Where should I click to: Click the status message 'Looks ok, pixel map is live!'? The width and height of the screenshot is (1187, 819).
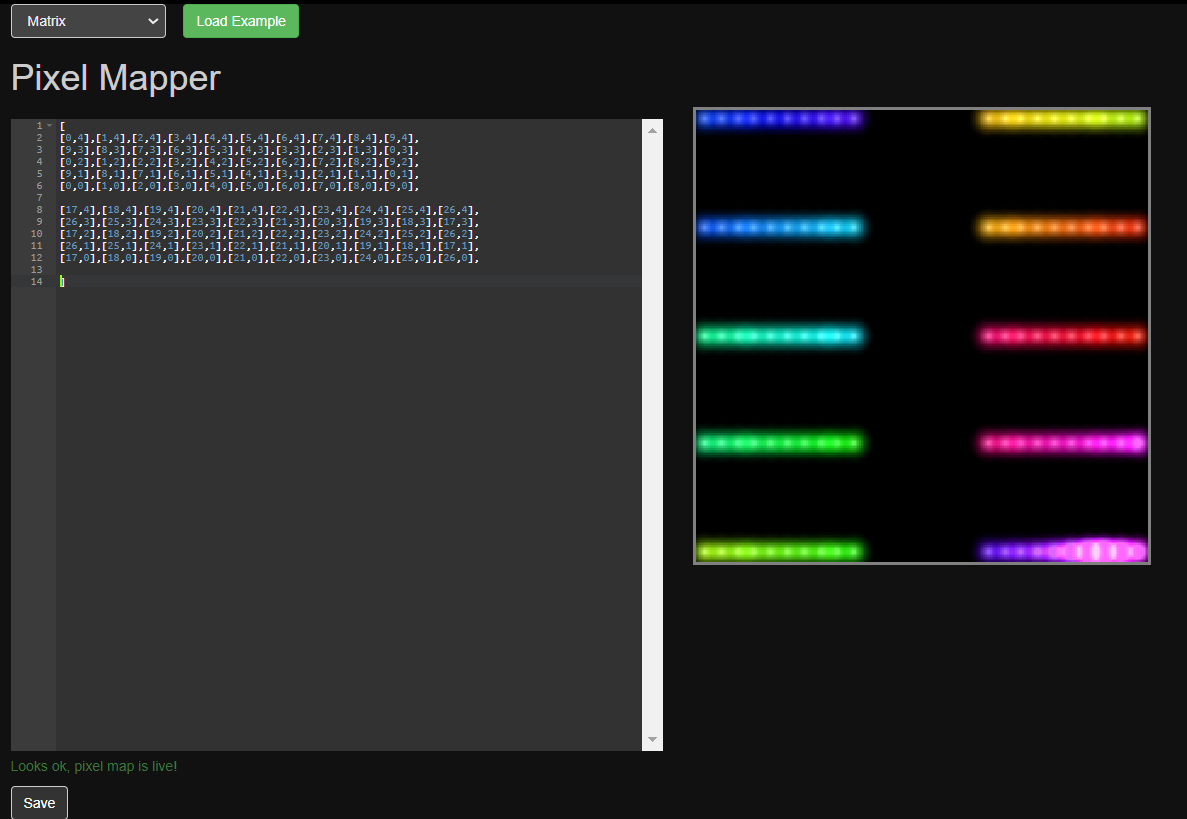tap(93, 766)
